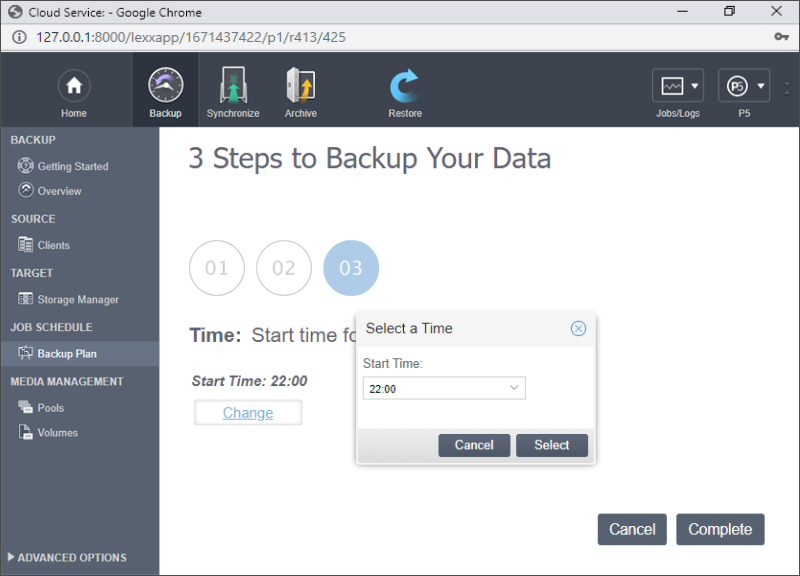
Task: Expand the Advanced Options section
Action: click(67, 558)
